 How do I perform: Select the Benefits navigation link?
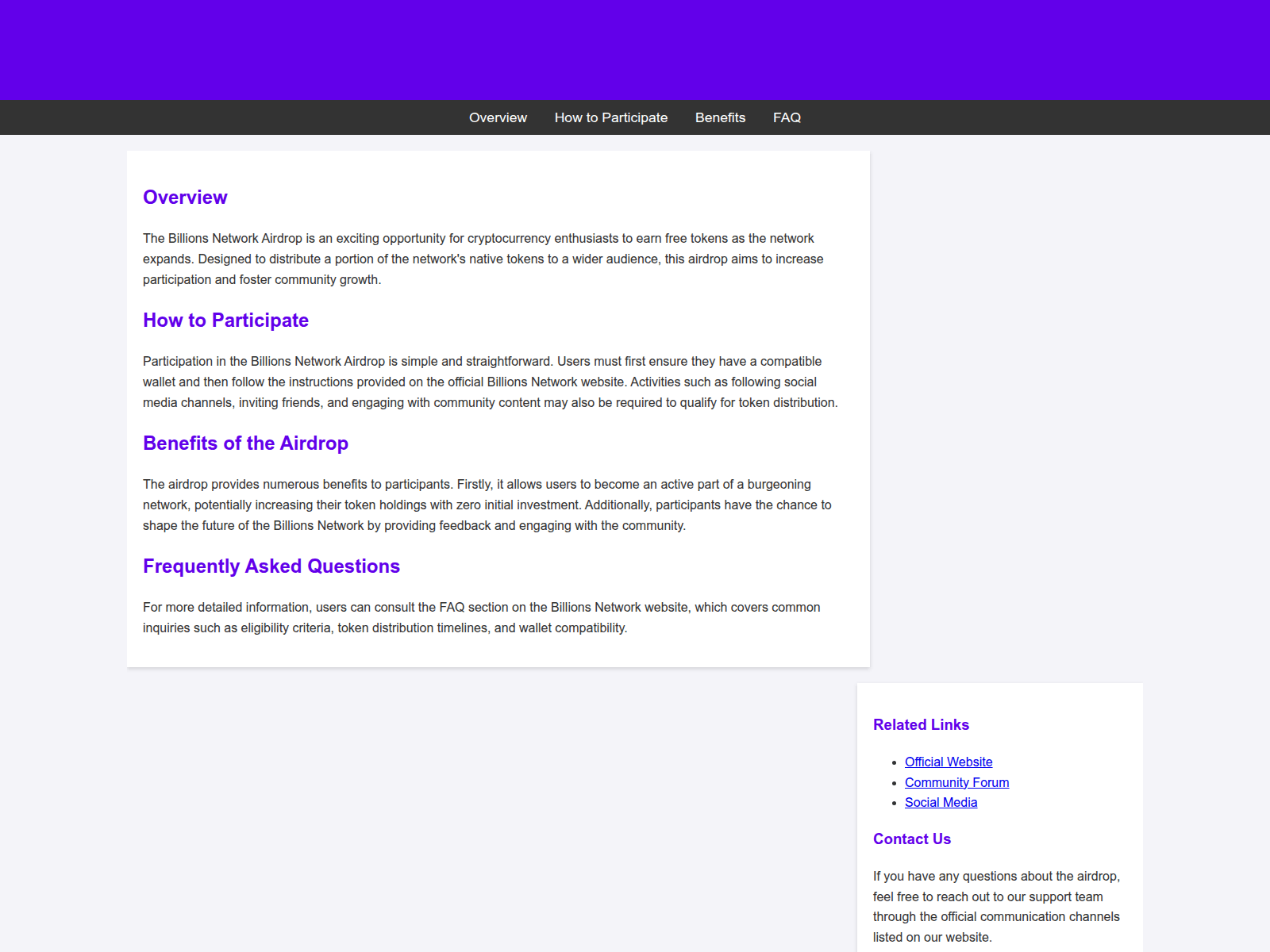pyautogui.click(x=720, y=117)
